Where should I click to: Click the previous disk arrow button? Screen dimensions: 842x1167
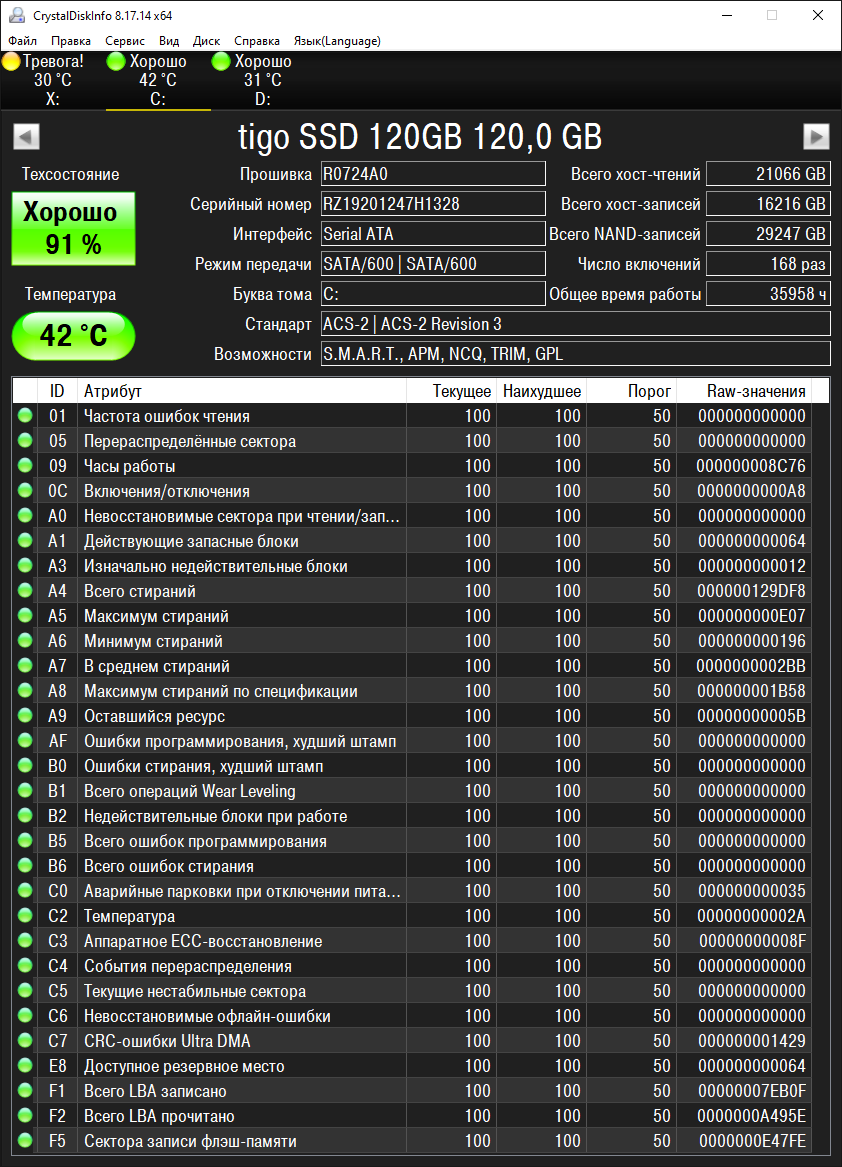27,137
